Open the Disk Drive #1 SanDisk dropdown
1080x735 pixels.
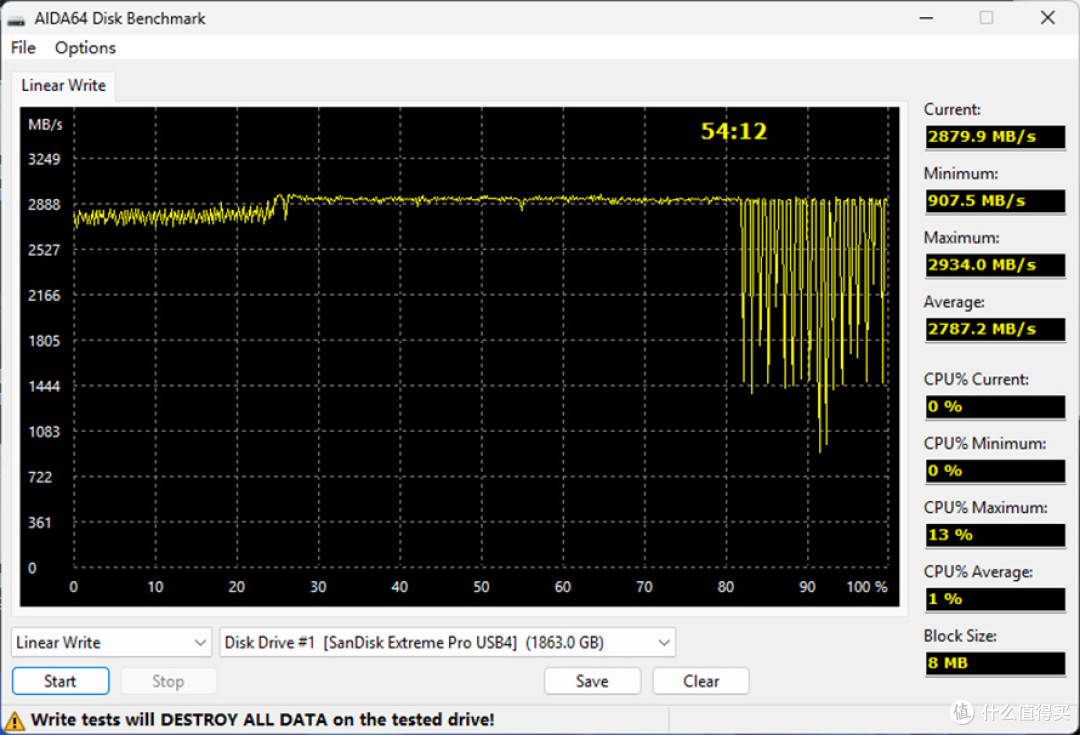pos(447,643)
